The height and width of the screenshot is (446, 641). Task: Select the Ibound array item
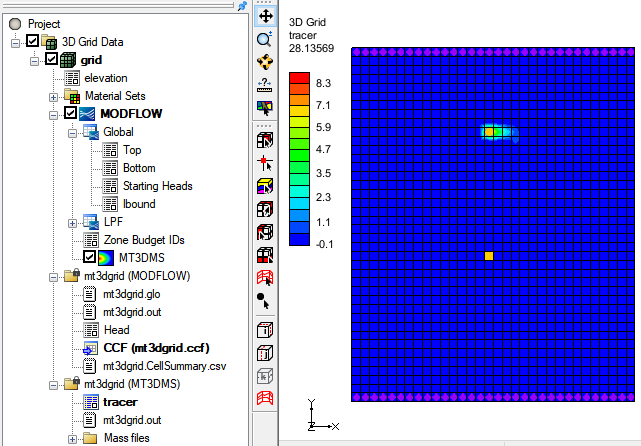pyautogui.click(x=139, y=204)
